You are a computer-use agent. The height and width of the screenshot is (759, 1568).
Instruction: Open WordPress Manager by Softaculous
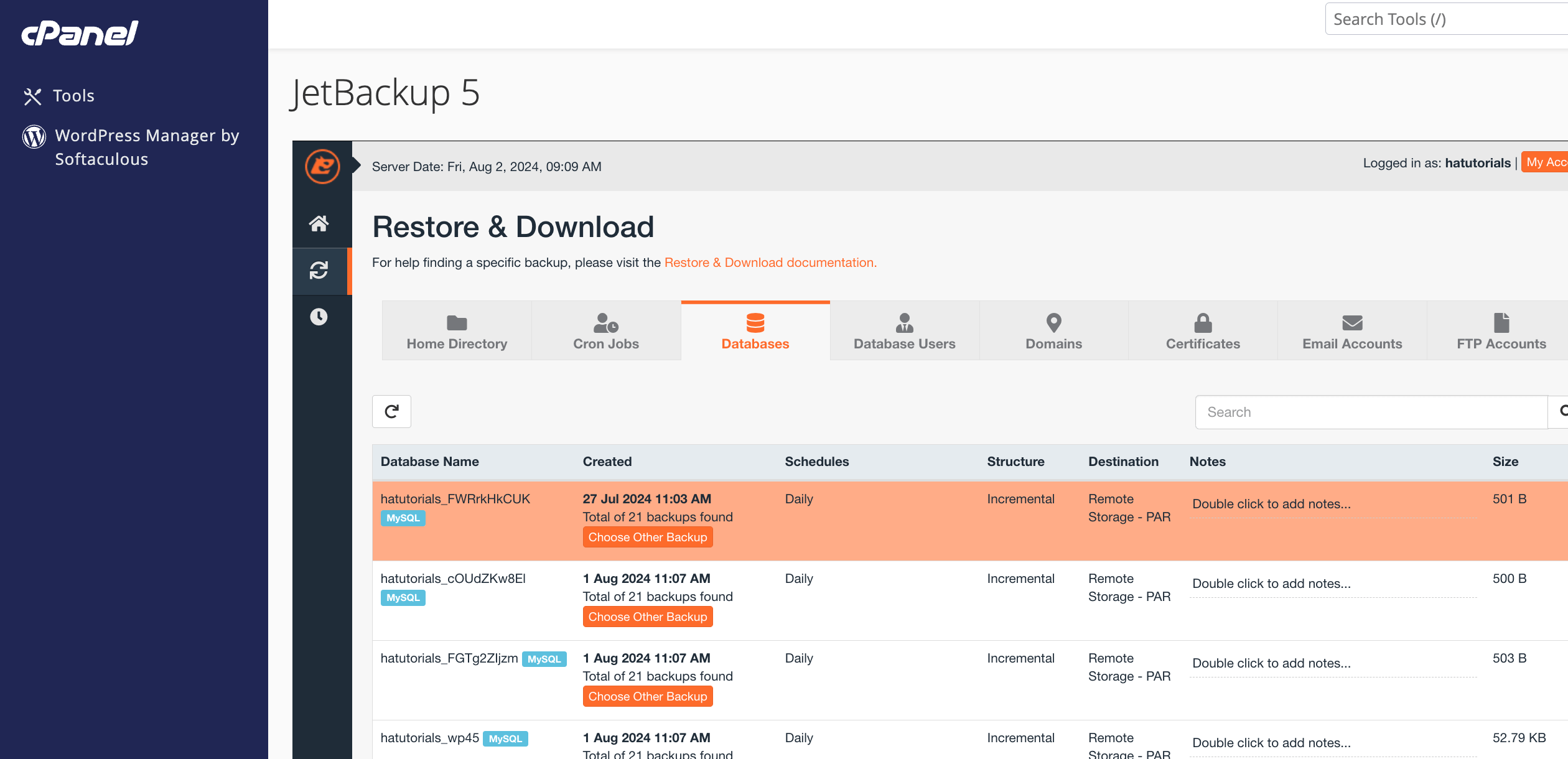[x=131, y=147]
